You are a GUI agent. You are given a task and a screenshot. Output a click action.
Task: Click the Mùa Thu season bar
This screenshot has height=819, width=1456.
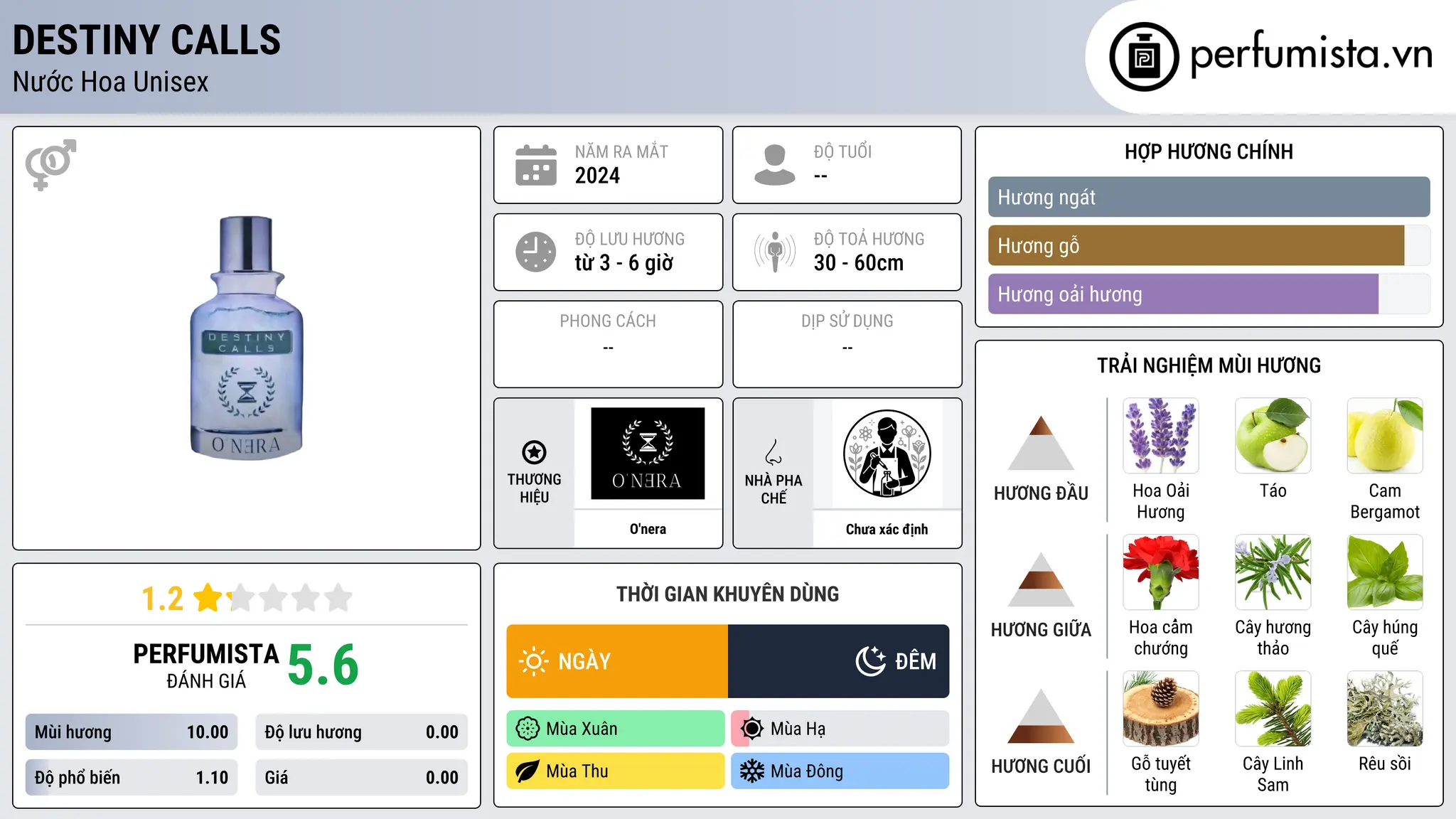click(616, 771)
